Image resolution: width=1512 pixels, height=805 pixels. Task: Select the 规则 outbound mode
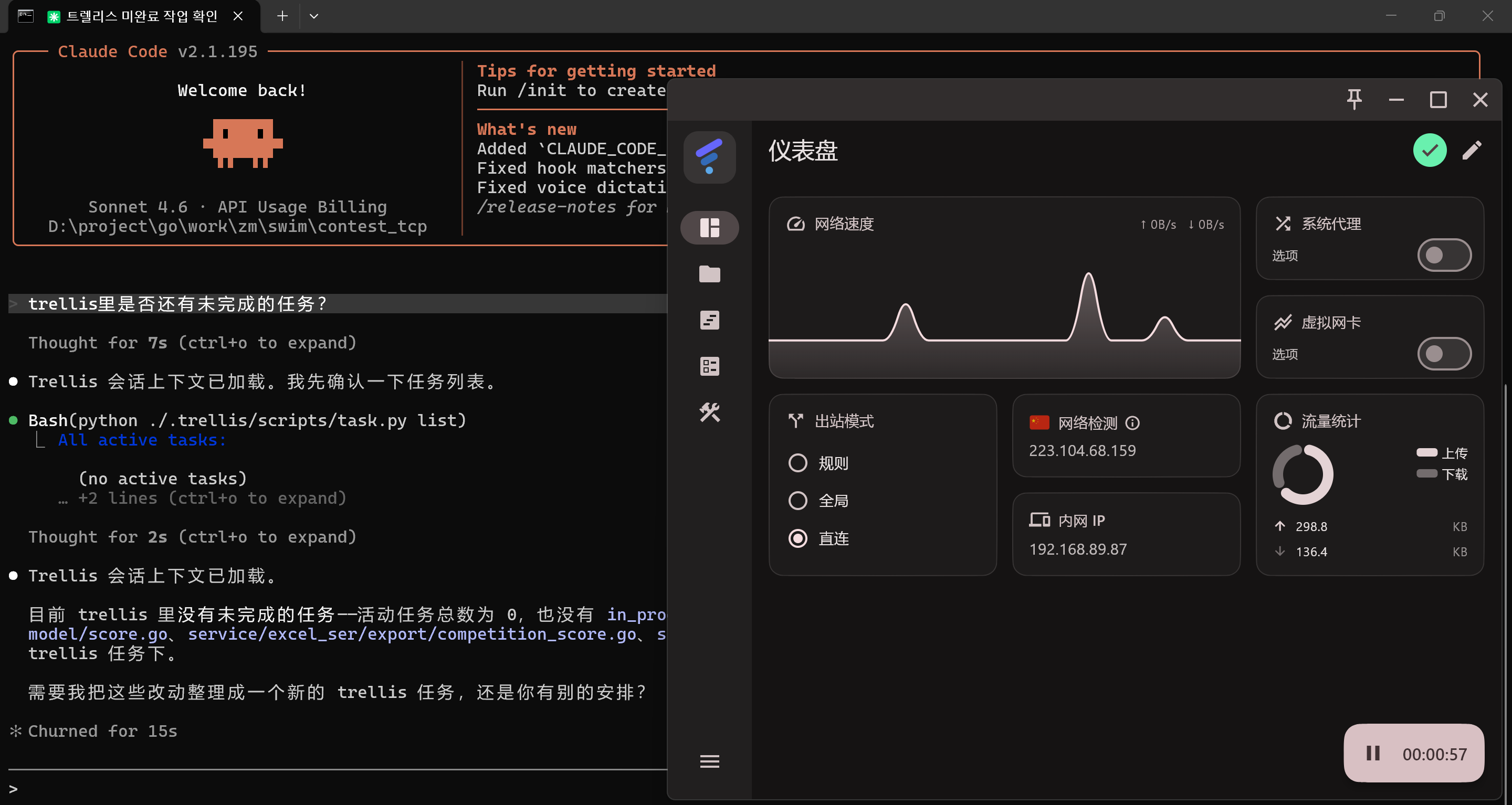tap(818, 463)
